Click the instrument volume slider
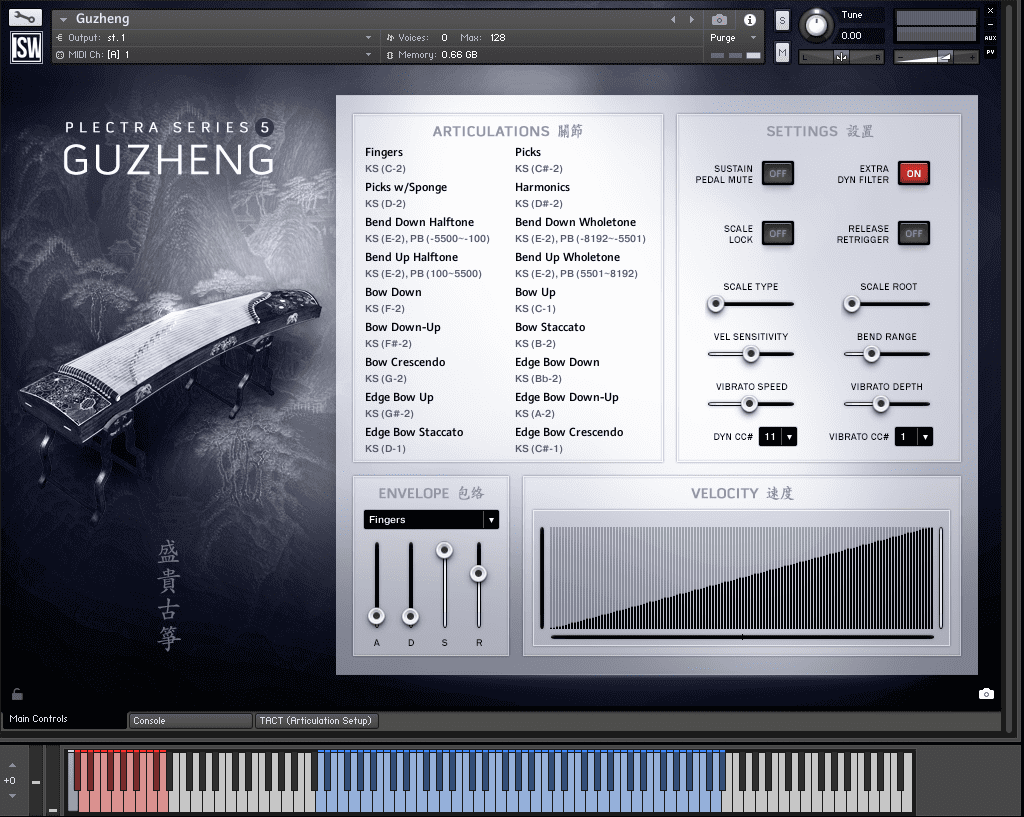The width and height of the screenshot is (1024, 817). pos(936,57)
